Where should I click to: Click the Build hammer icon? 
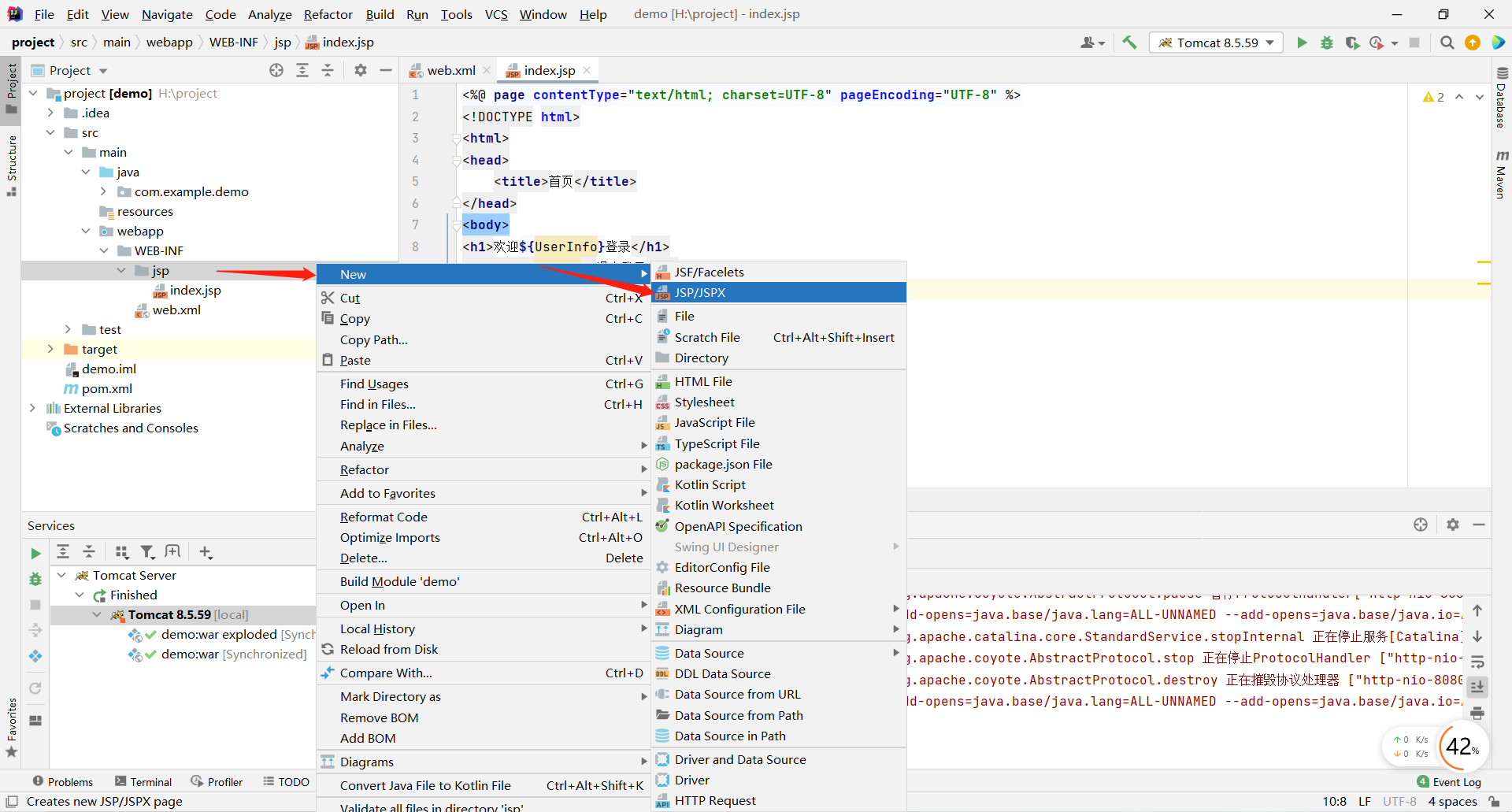point(1129,43)
